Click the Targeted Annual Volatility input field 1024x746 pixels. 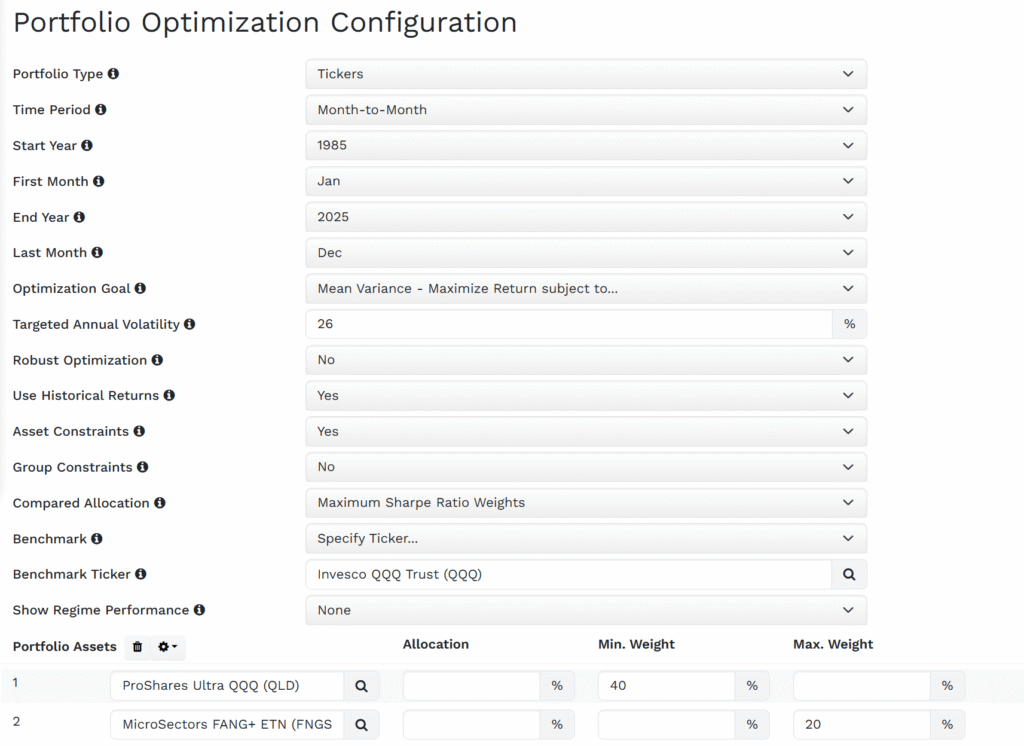(x=568, y=324)
